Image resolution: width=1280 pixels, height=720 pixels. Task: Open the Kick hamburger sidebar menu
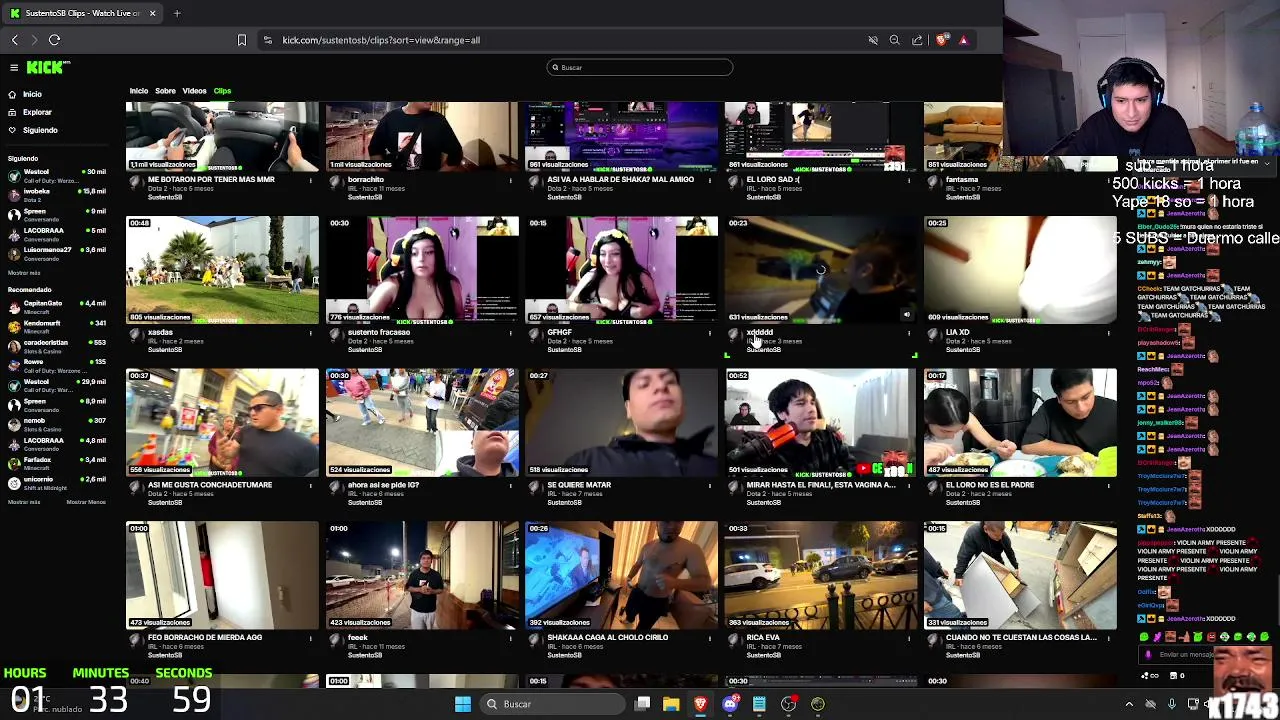[14, 67]
